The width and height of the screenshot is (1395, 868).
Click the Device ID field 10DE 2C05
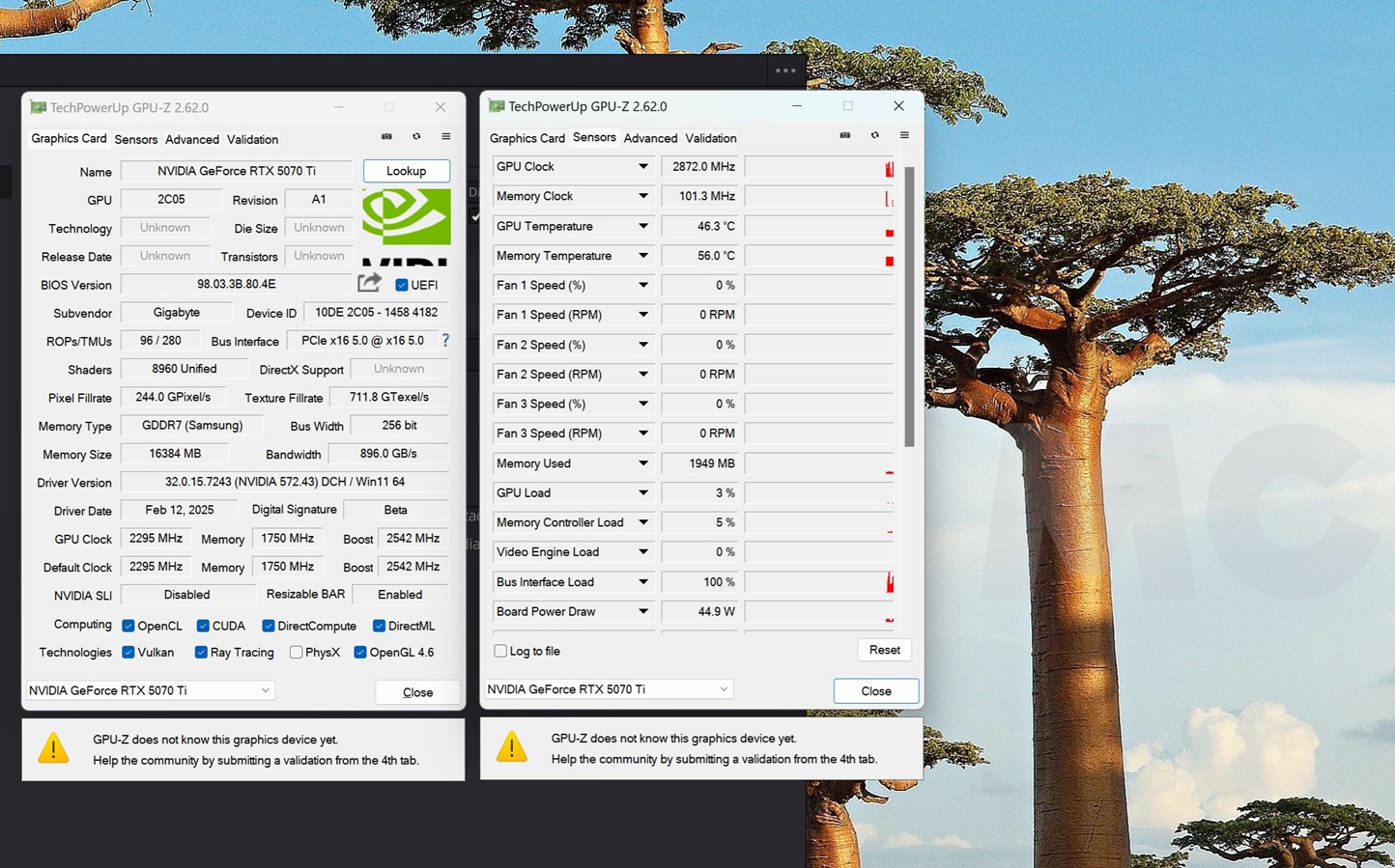coord(377,312)
